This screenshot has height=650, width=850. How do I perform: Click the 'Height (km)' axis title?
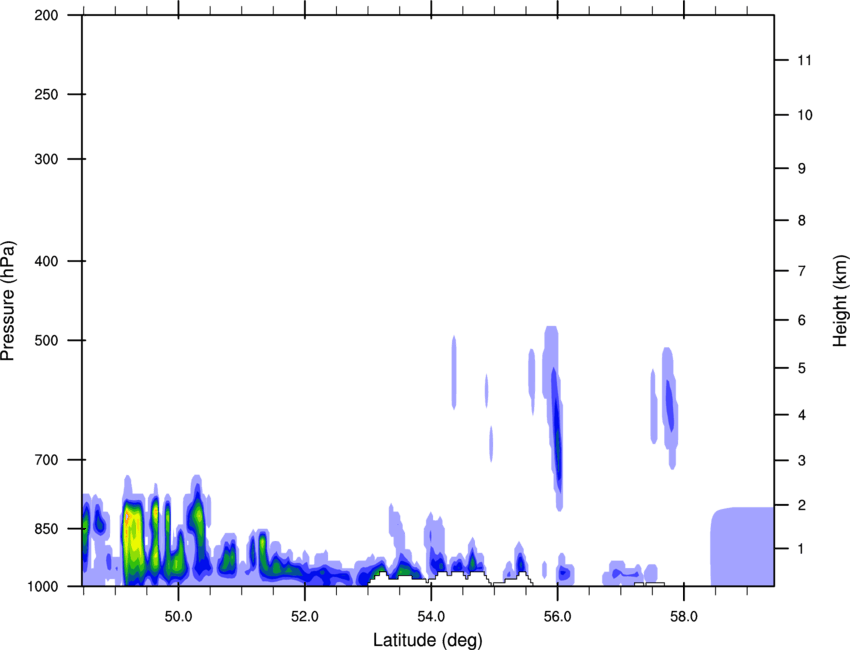(840, 300)
